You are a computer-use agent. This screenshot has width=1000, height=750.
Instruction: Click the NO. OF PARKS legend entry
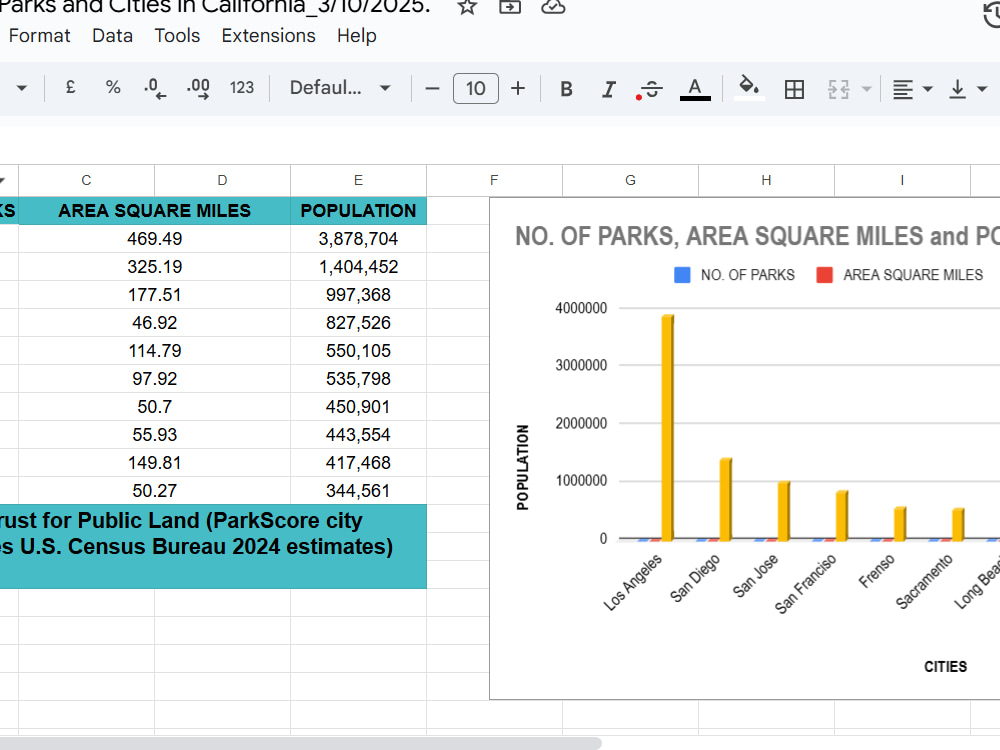735,275
